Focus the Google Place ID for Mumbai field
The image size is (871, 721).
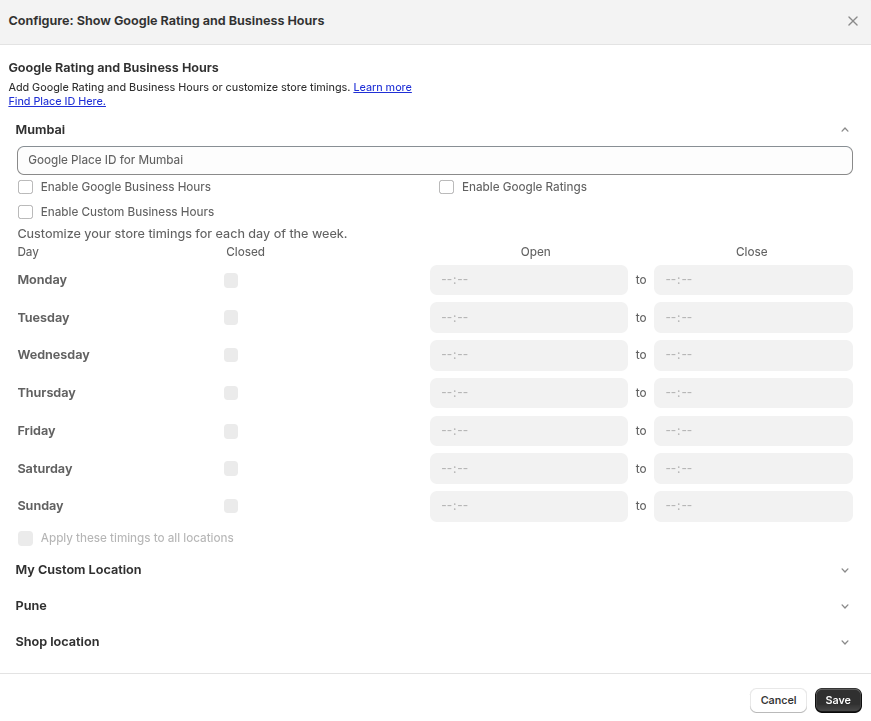point(434,160)
